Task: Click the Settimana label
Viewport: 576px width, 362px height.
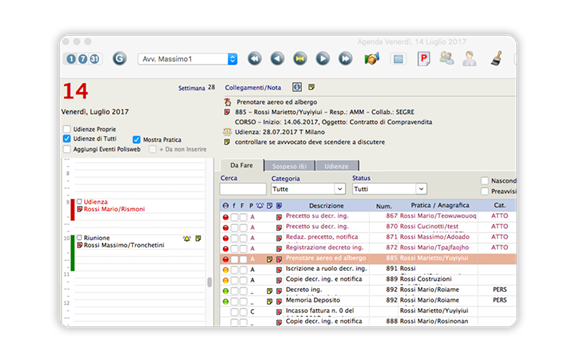Action: pos(191,88)
